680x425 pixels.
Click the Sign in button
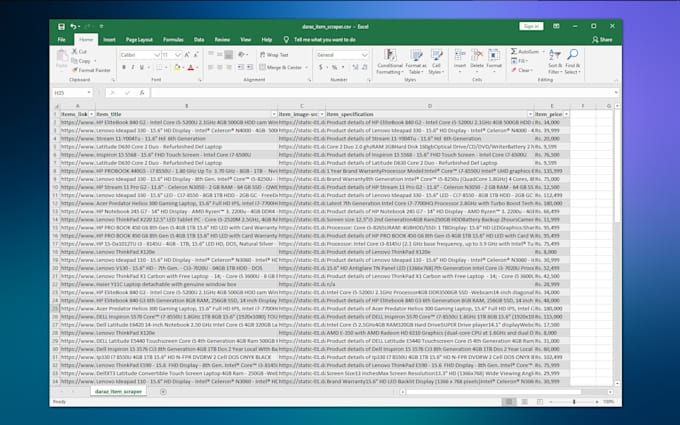click(x=531, y=26)
